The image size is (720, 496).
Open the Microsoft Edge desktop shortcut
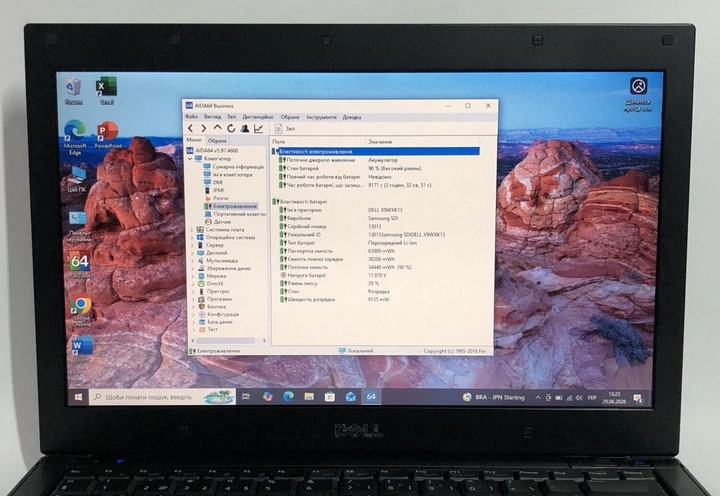pyautogui.click(x=75, y=137)
